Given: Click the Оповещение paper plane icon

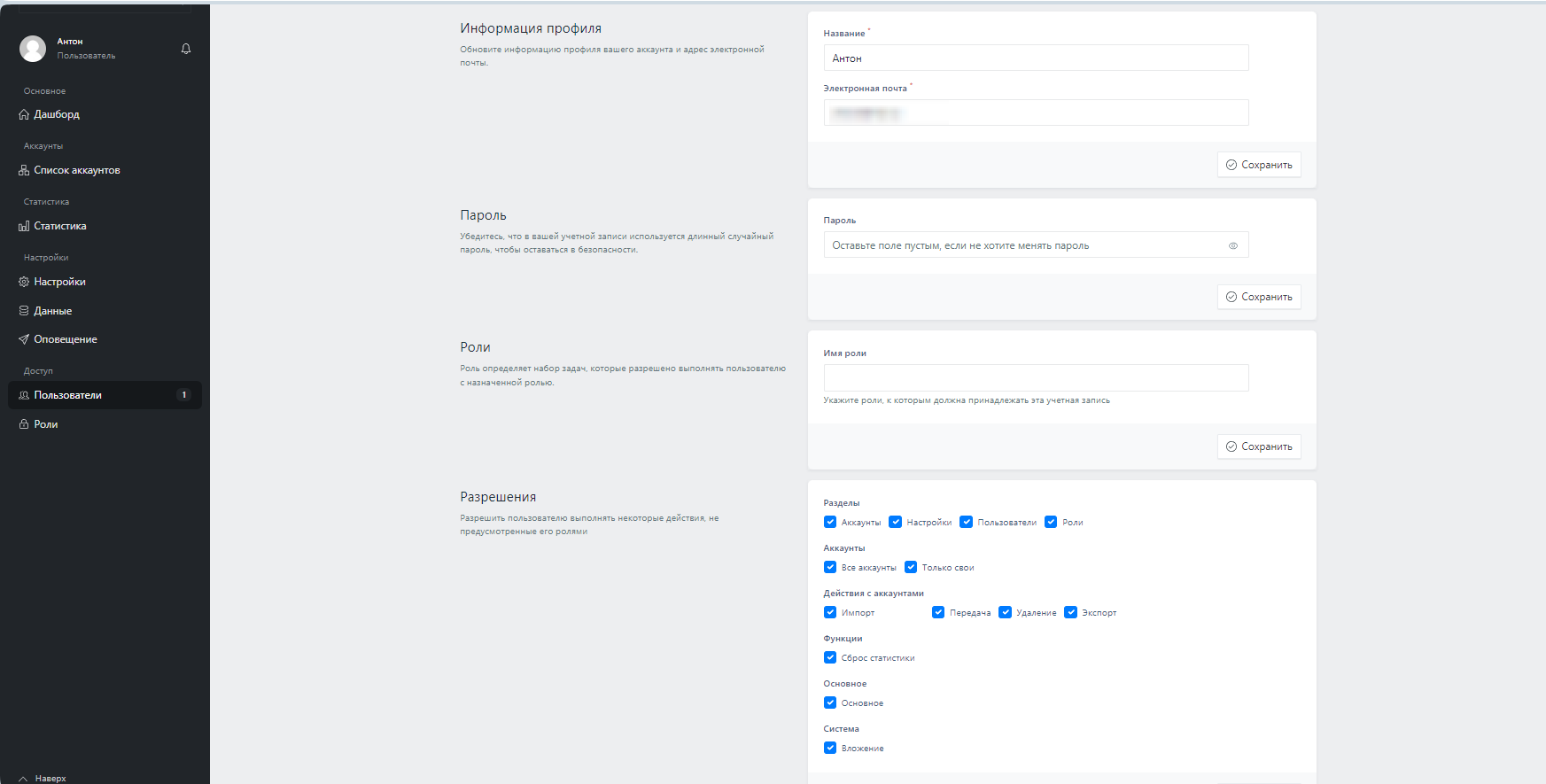Looking at the screenshot, I should pyautogui.click(x=24, y=339).
